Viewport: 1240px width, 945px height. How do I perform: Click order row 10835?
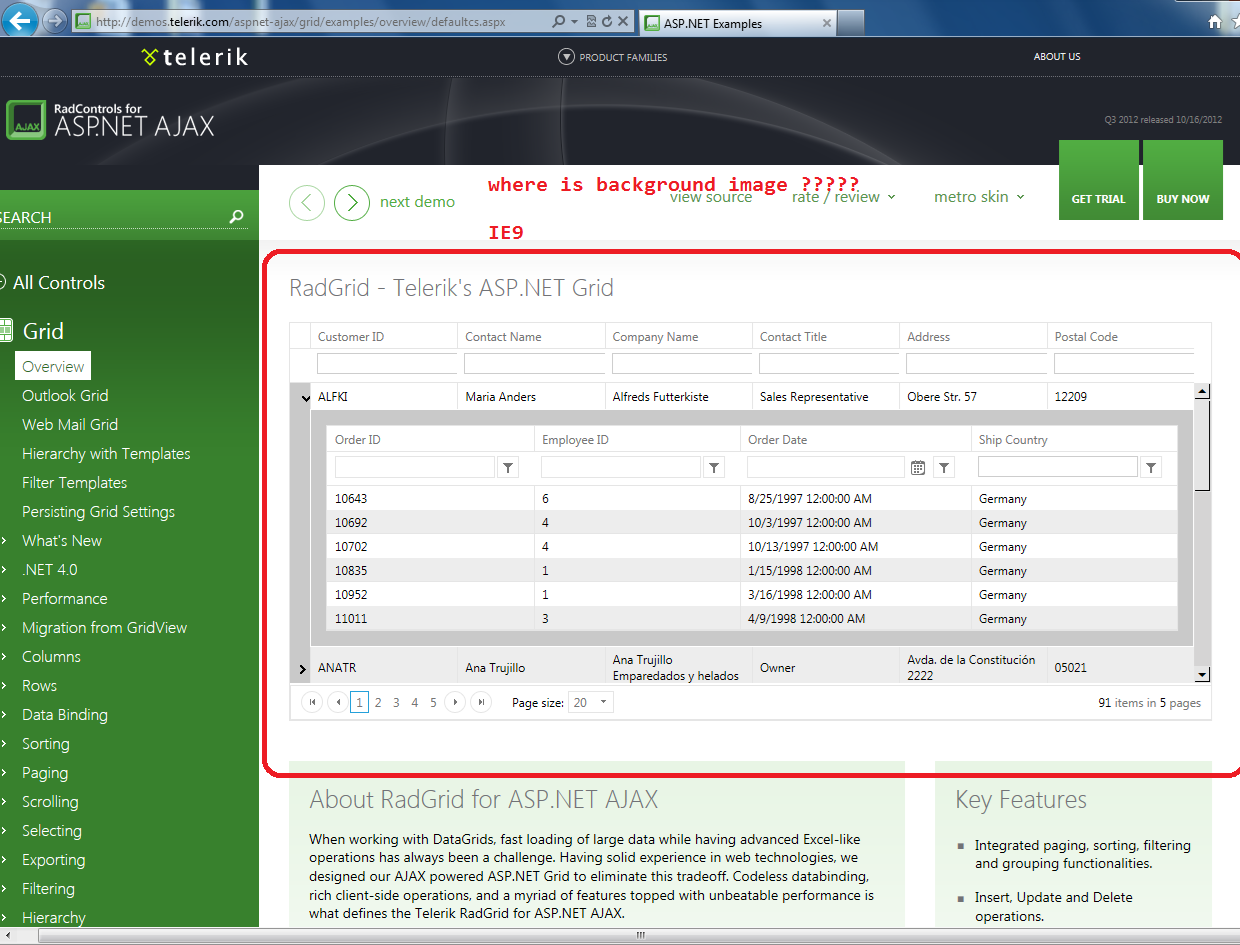pyautogui.click(x=753, y=571)
